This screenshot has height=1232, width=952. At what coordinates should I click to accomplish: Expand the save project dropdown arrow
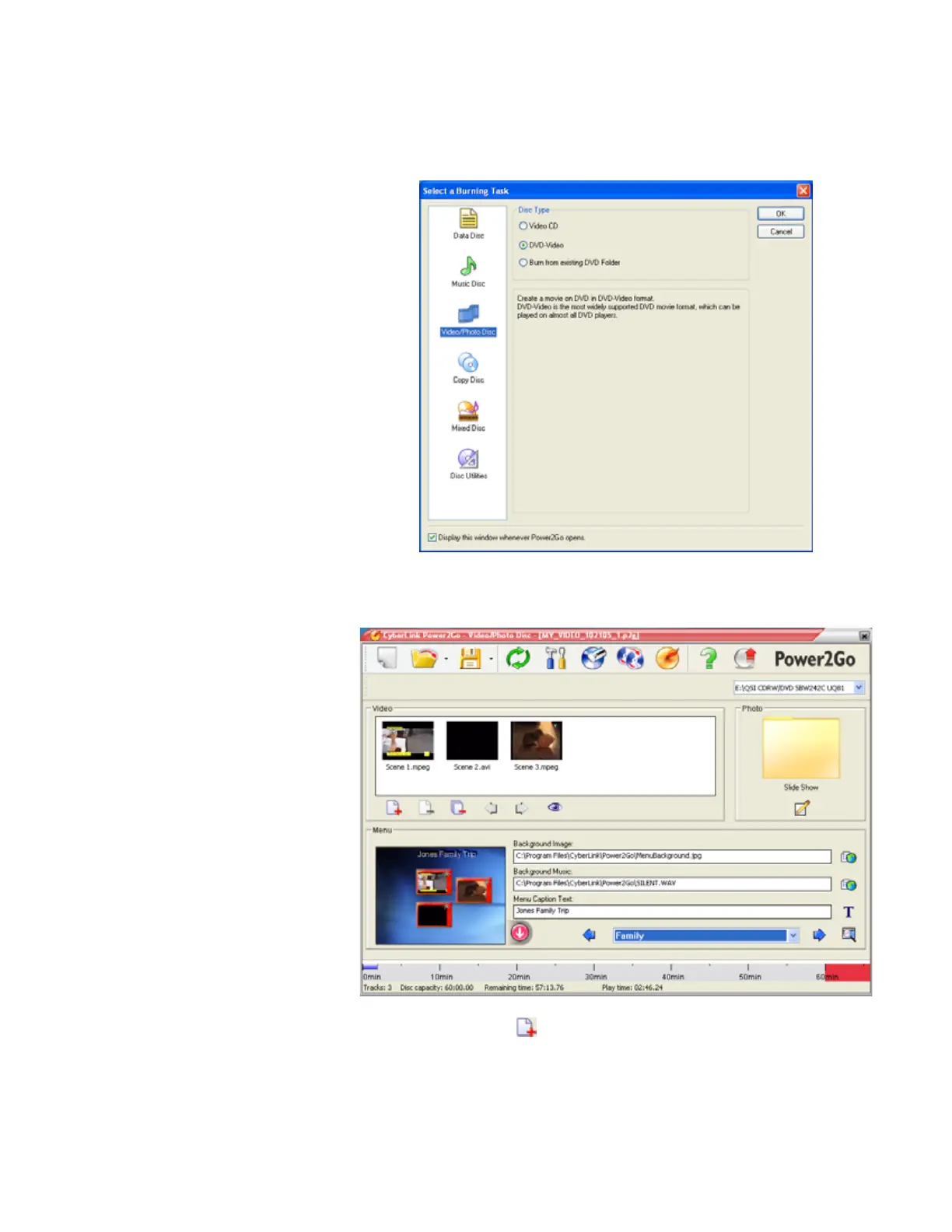491,660
